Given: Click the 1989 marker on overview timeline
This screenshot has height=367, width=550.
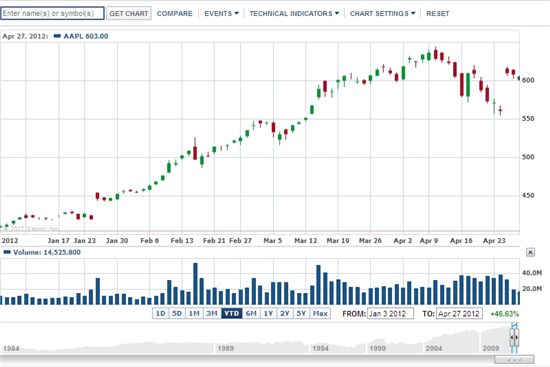Looking at the screenshot, I should point(225,348).
